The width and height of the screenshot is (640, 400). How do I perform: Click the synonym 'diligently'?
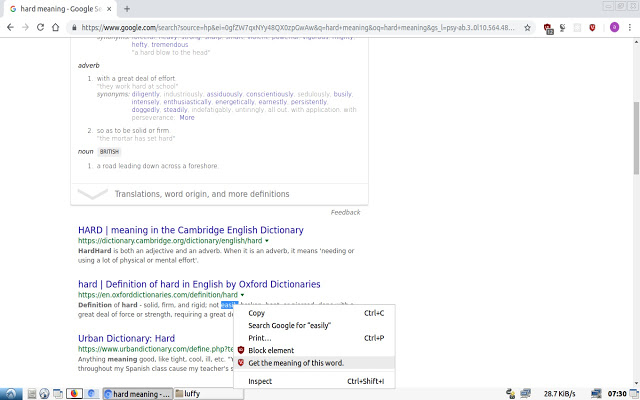coord(146,94)
